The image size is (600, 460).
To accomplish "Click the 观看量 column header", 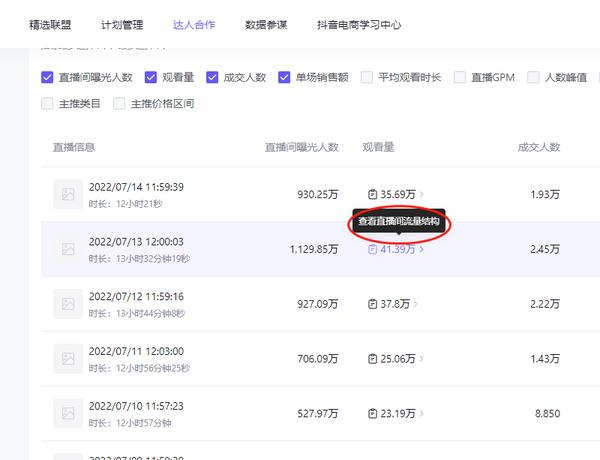I will coord(378,147).
